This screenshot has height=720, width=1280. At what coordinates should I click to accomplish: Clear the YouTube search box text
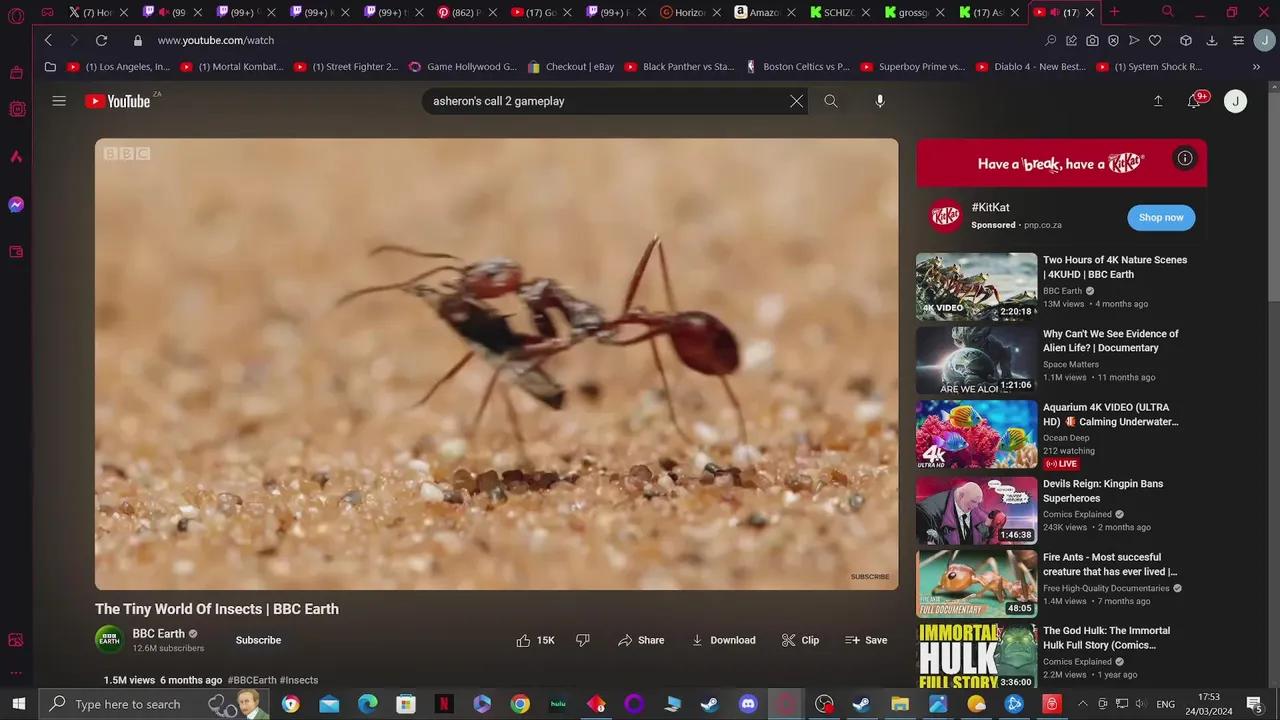pos(796,101)
